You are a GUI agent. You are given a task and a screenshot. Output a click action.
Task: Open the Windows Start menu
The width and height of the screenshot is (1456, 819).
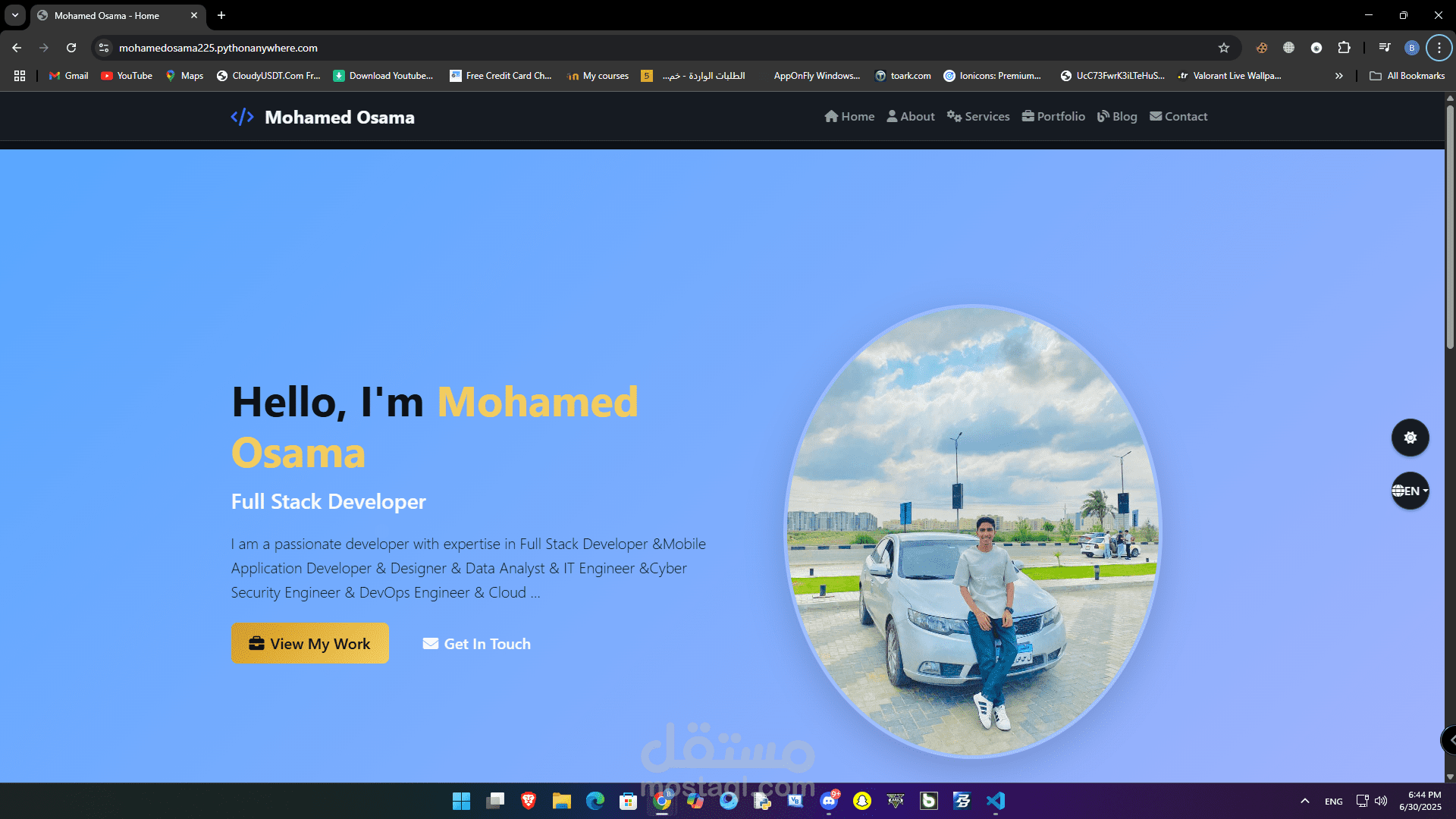461,801
